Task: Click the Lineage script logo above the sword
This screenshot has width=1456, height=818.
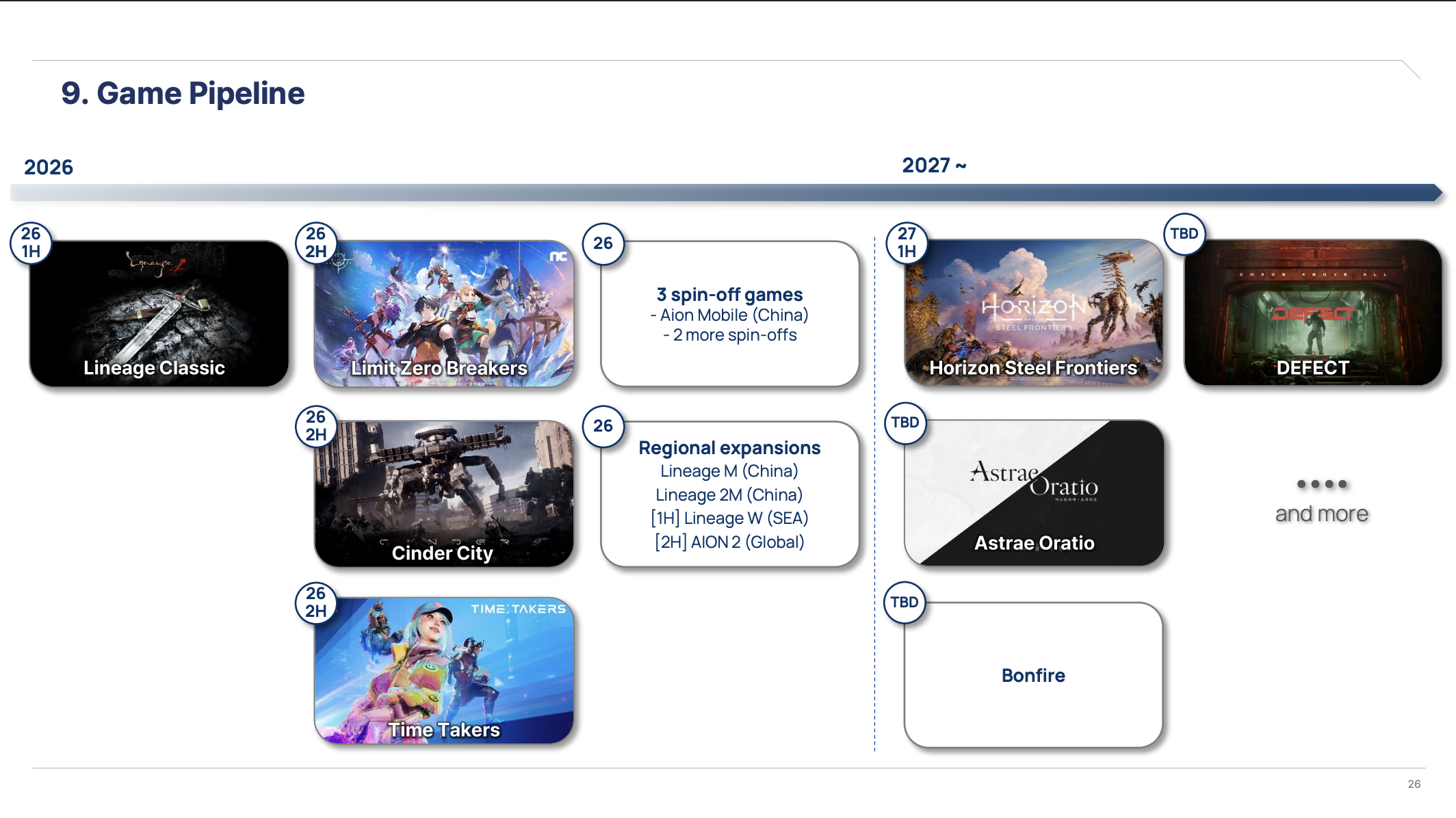Action: [155, 264]
